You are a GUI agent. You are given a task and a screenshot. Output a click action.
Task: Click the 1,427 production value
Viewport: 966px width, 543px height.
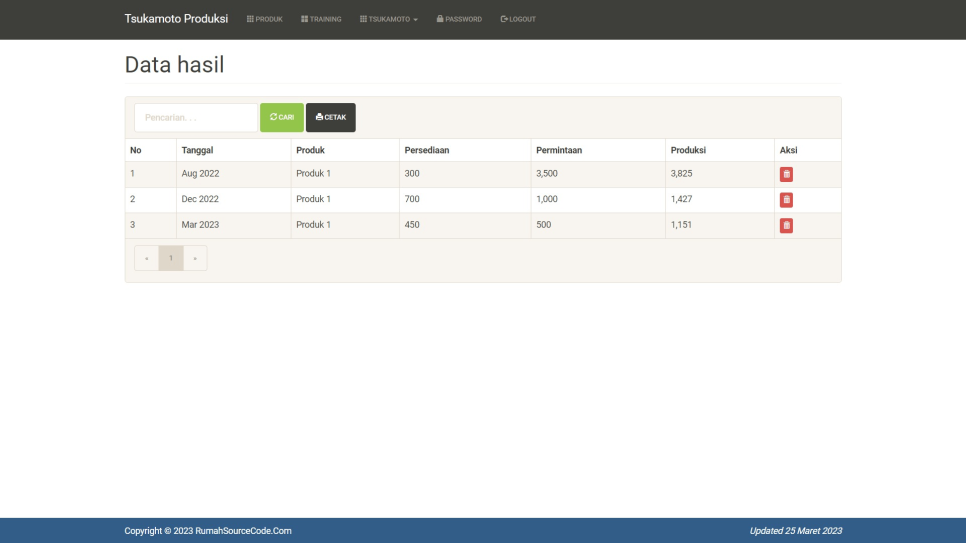(681, 199)
